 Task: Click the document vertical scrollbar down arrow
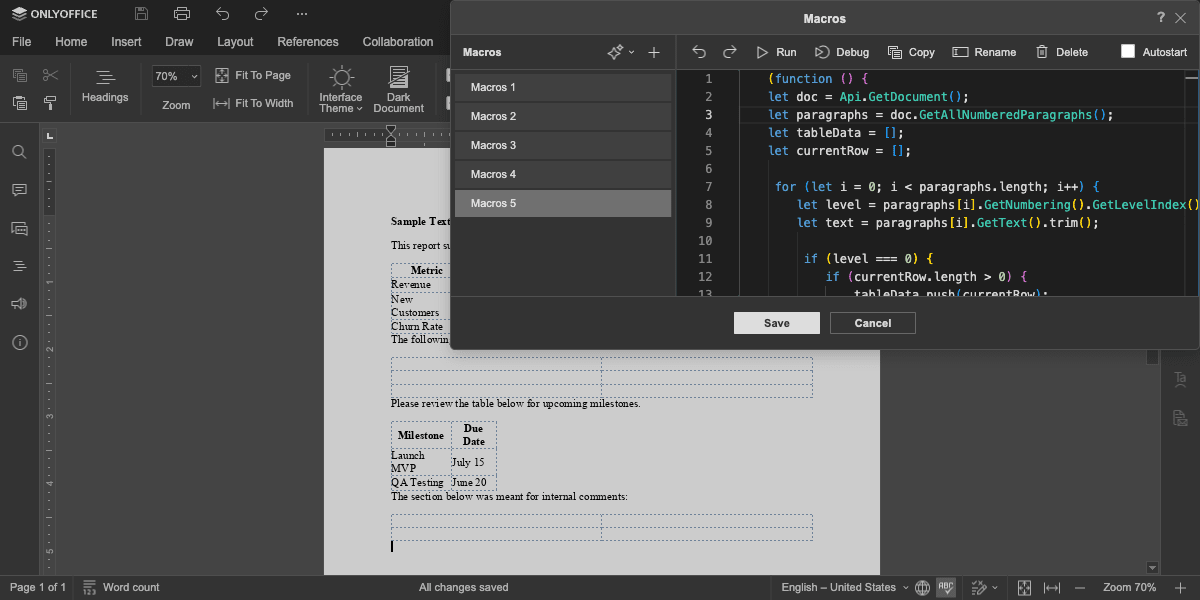coord(1152,568)
